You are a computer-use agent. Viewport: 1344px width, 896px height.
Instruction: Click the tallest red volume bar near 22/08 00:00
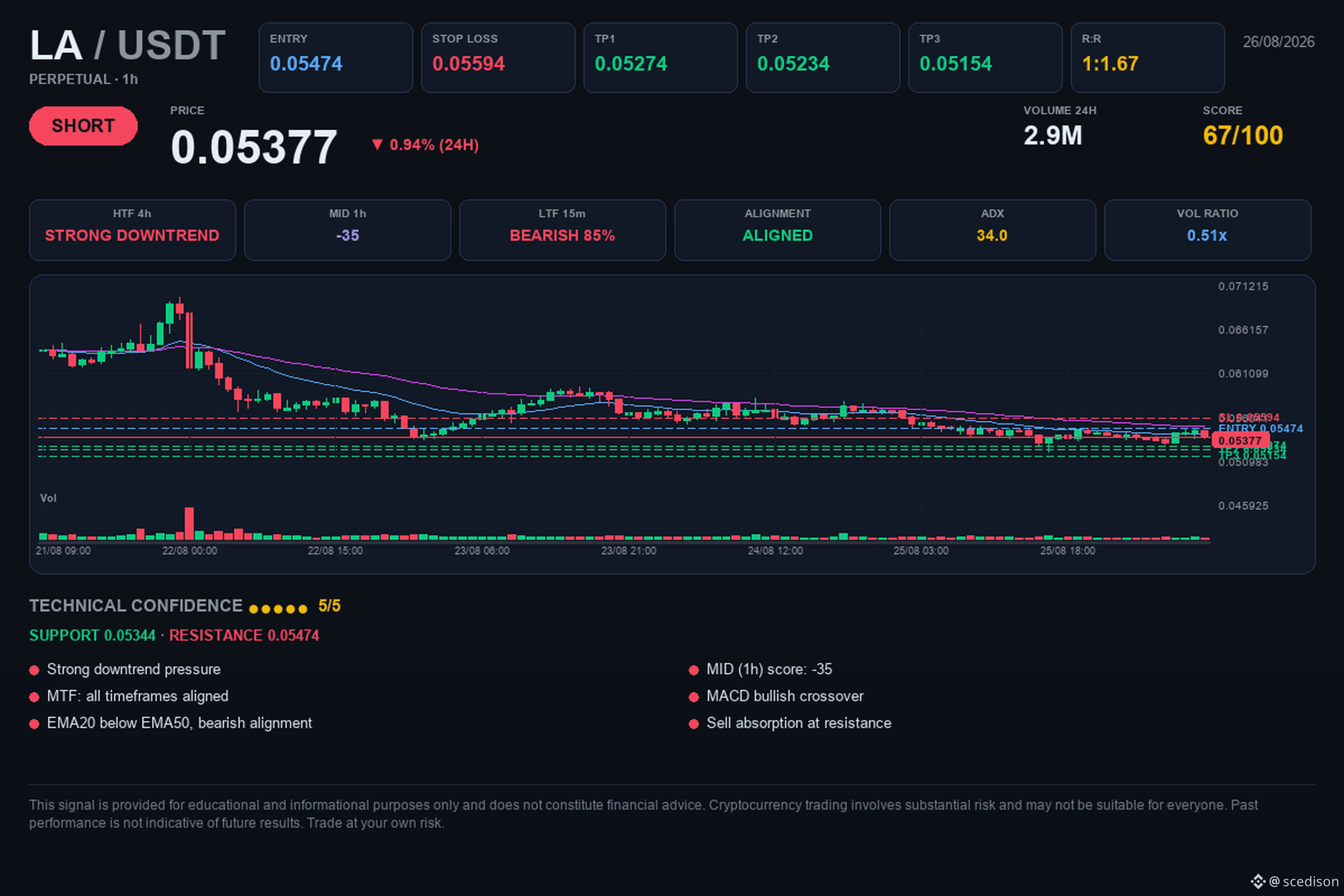[189, 524]
